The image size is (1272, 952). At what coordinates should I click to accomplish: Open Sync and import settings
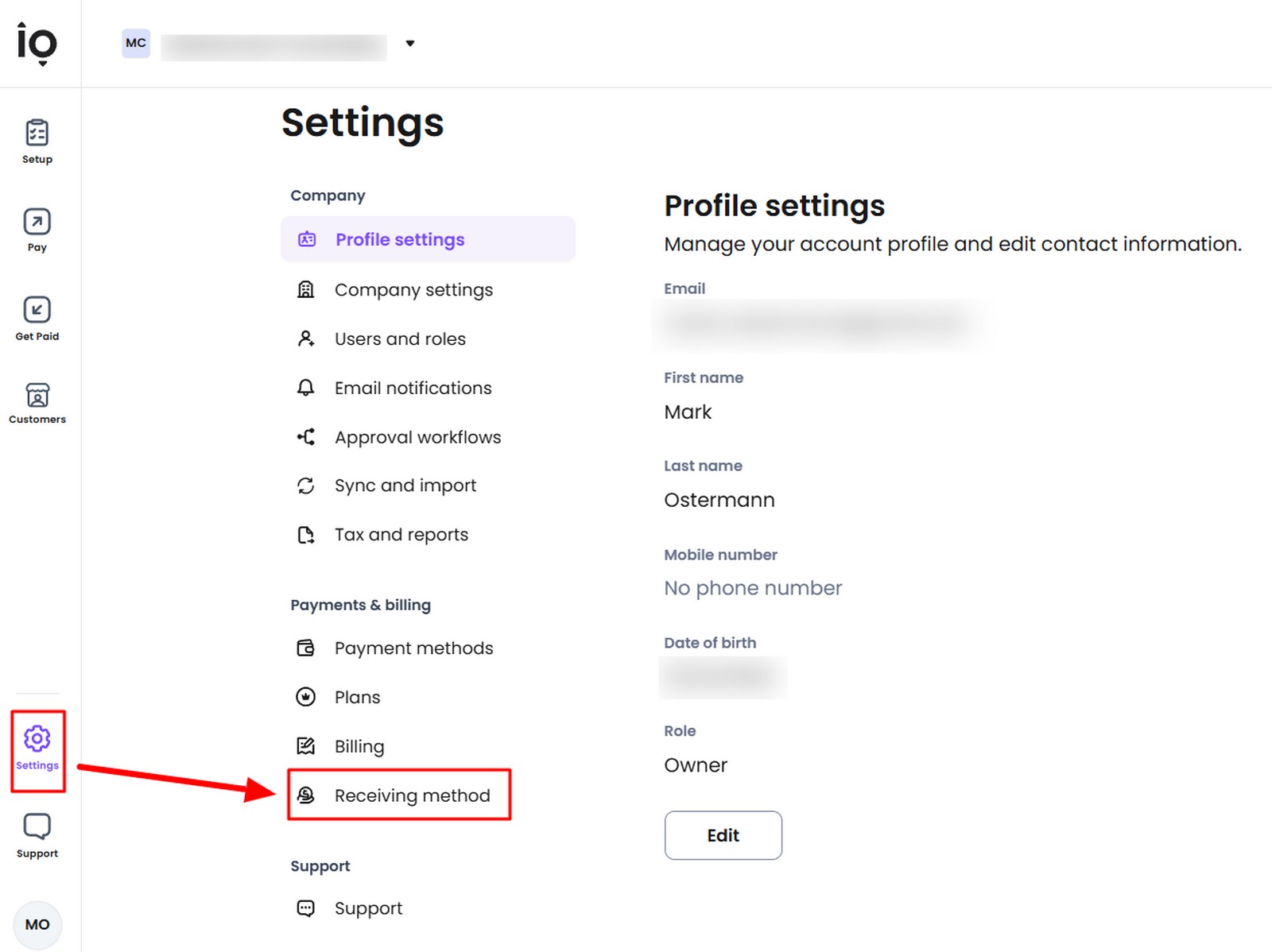(405, 486)
